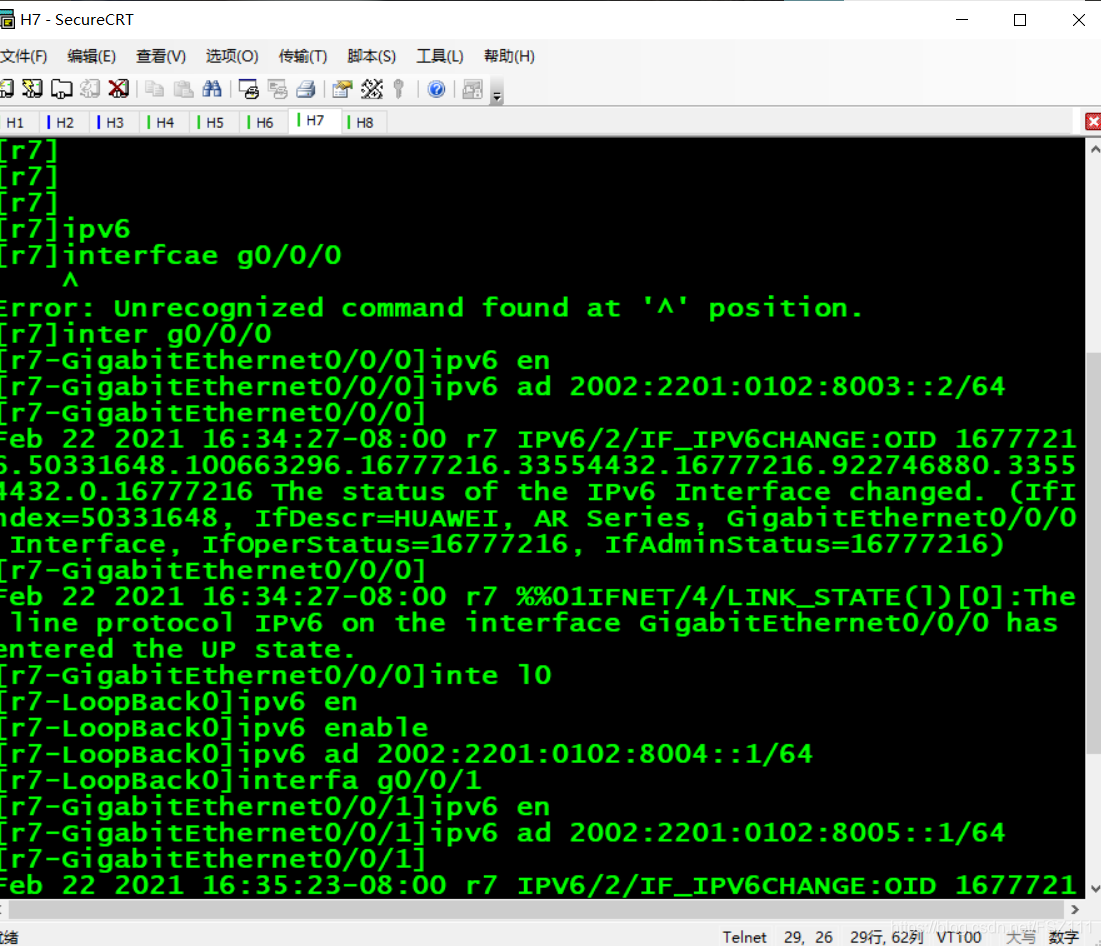Click the Paste toolbar icon
The image size is (1101, 946).
[183, 89]
